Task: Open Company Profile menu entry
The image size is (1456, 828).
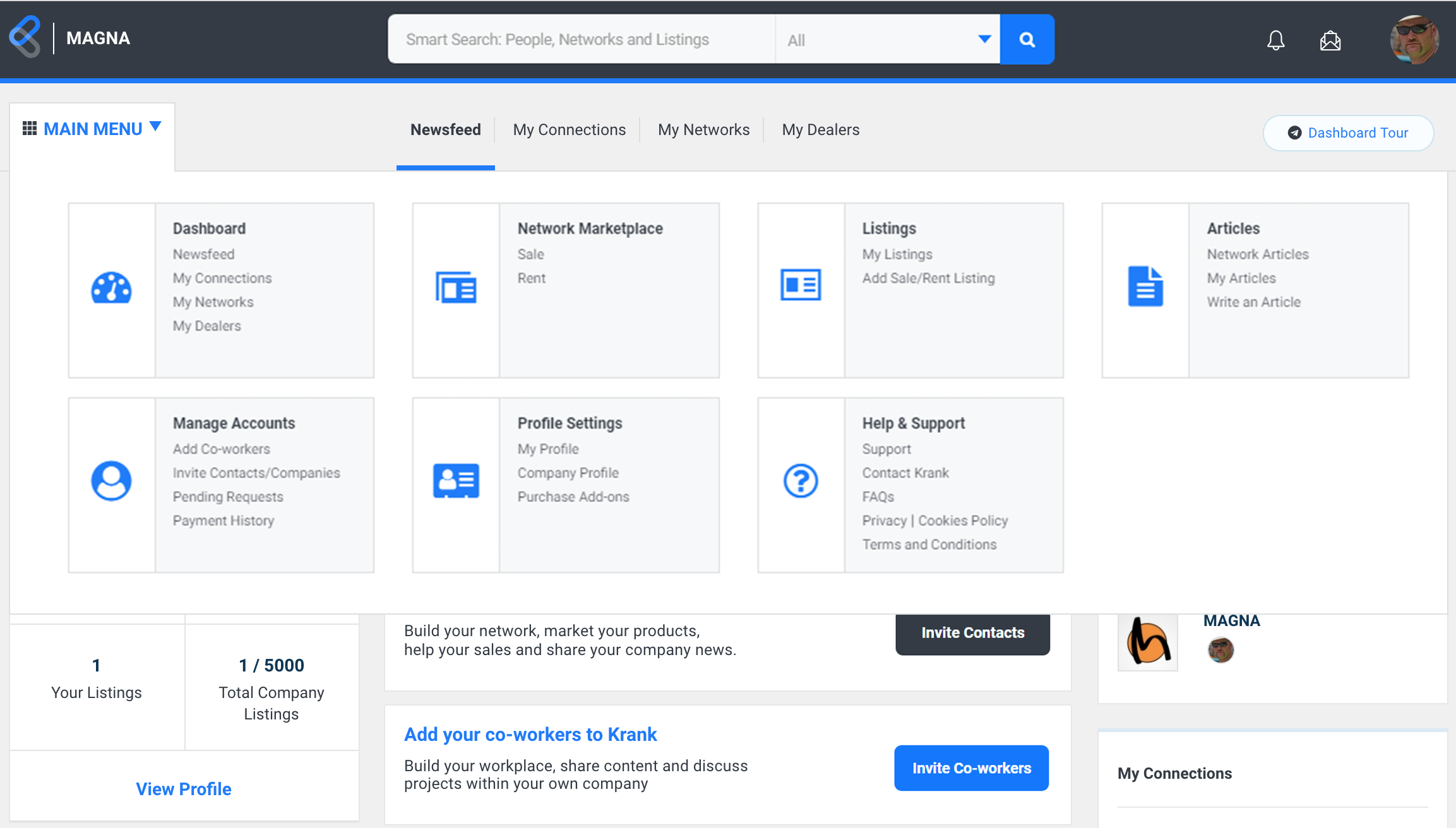Action: pyautogui.click(x=568, y=473)
